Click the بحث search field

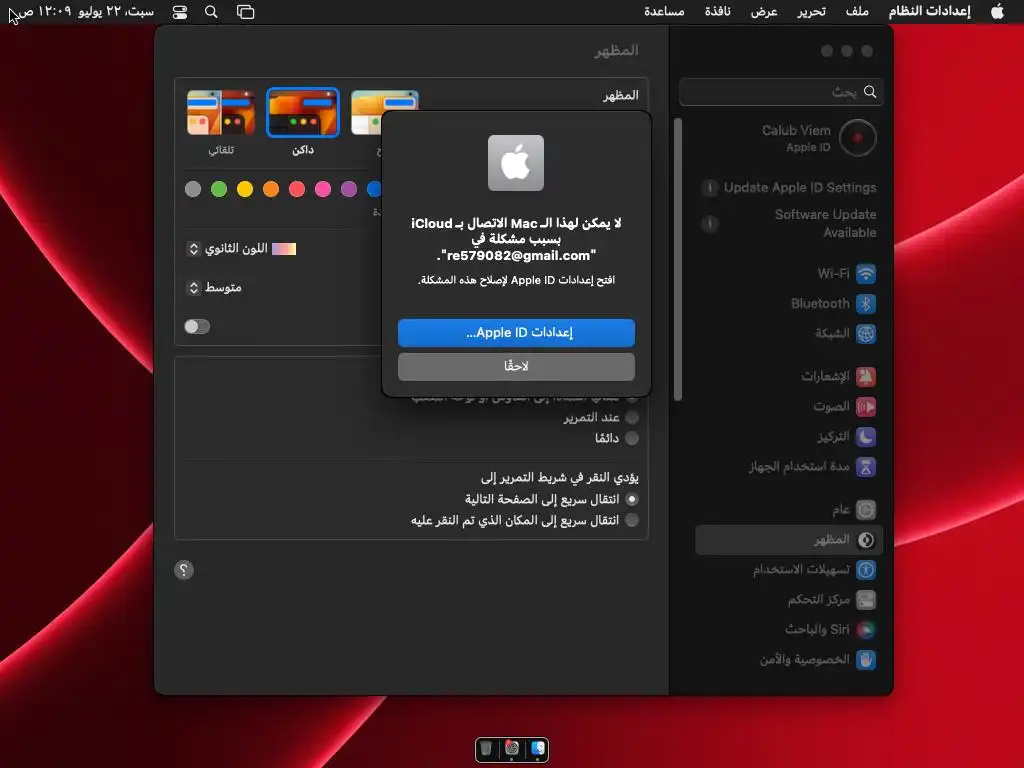pyautogui.click(x=781, y=92)
